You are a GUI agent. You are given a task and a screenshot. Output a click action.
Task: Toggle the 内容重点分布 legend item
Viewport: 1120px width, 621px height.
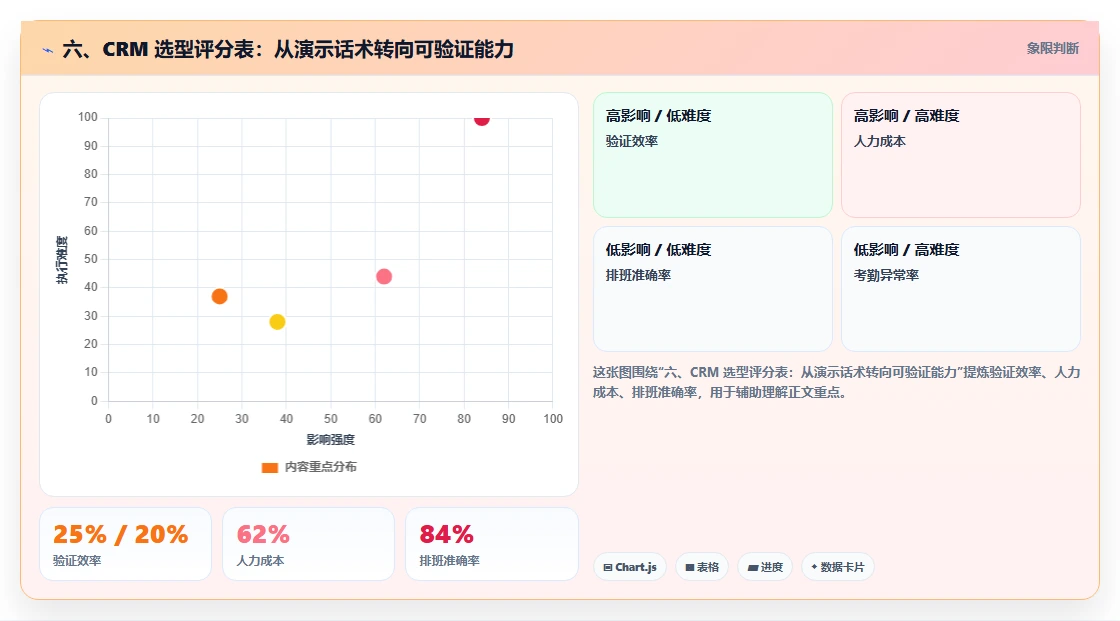pos(309,467)
